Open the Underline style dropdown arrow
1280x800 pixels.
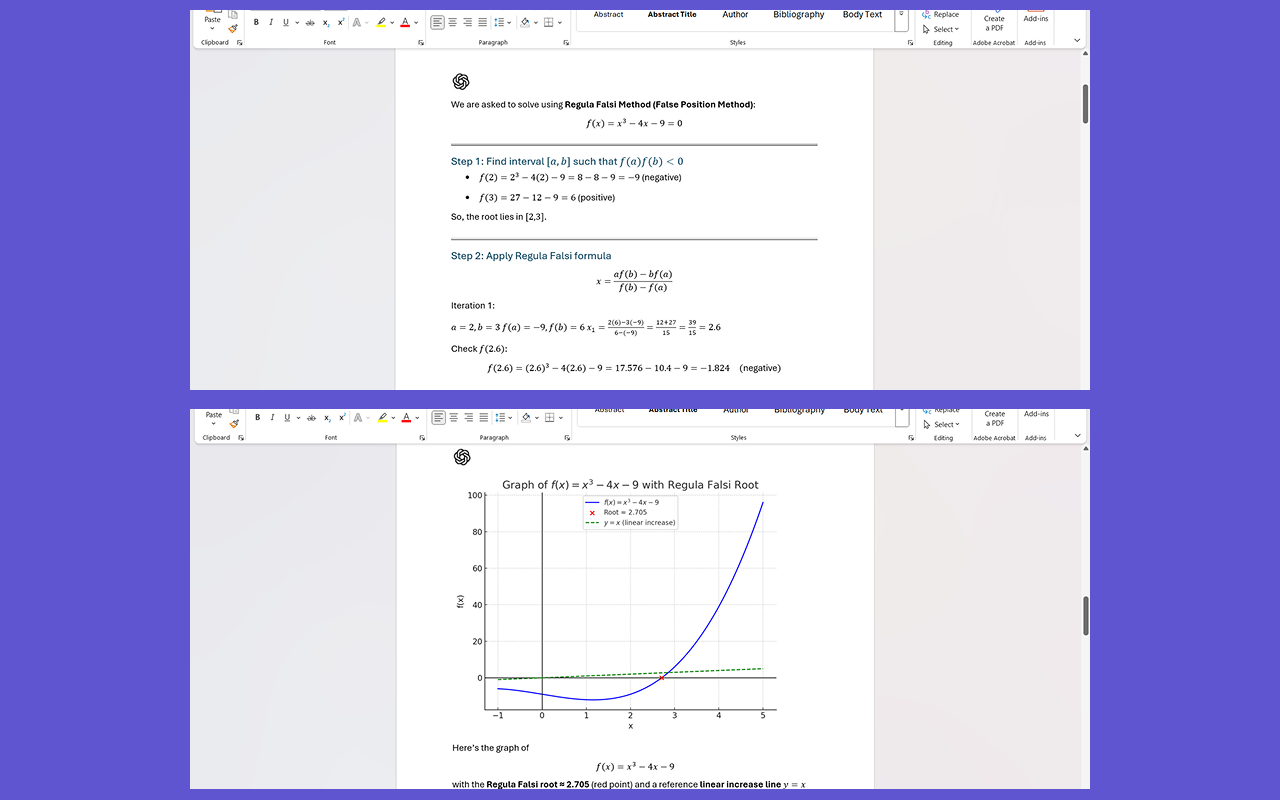(x=297, y=21)
